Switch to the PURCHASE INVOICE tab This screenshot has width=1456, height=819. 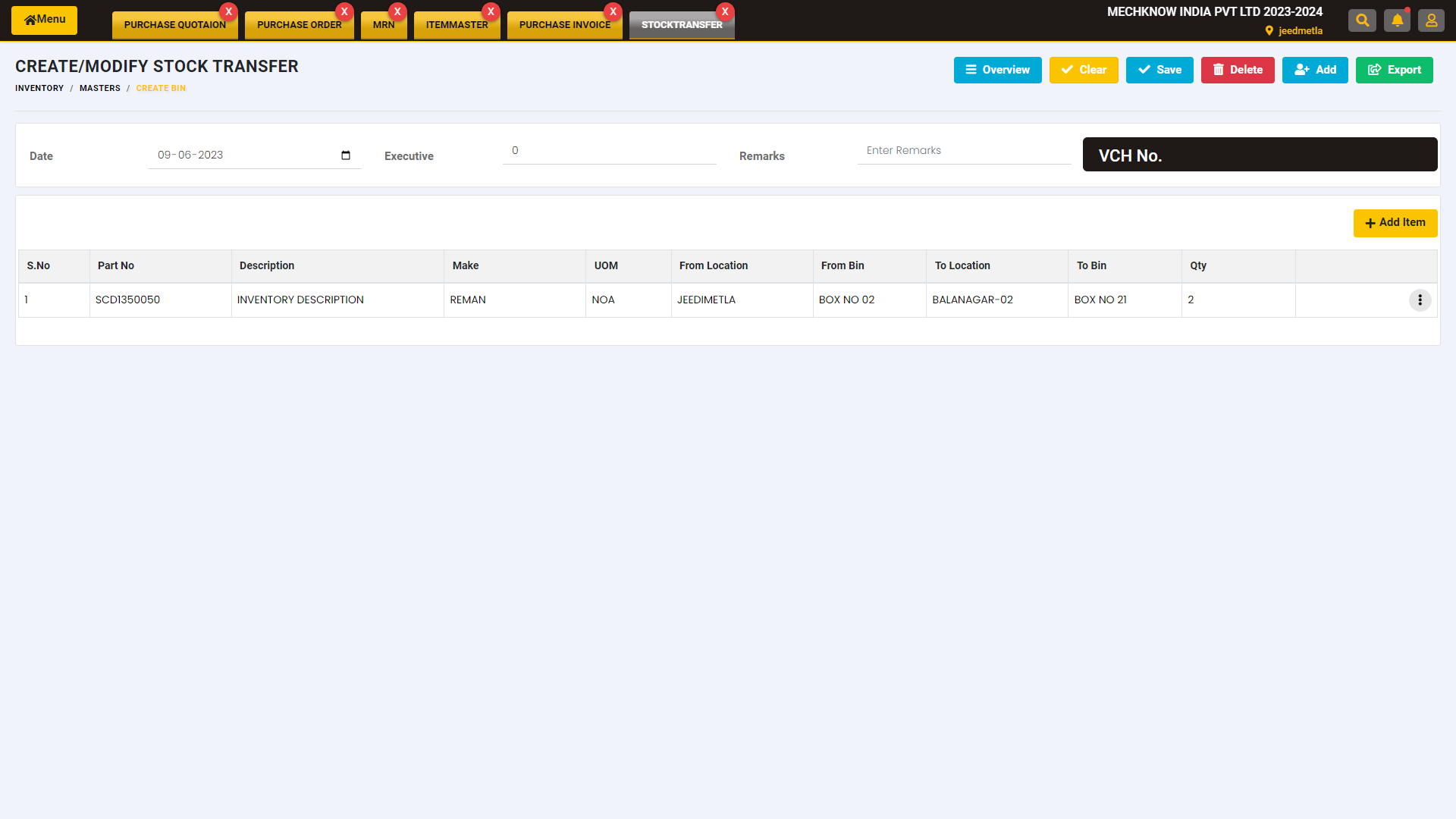pyautogui.click(x=564, y=25)
